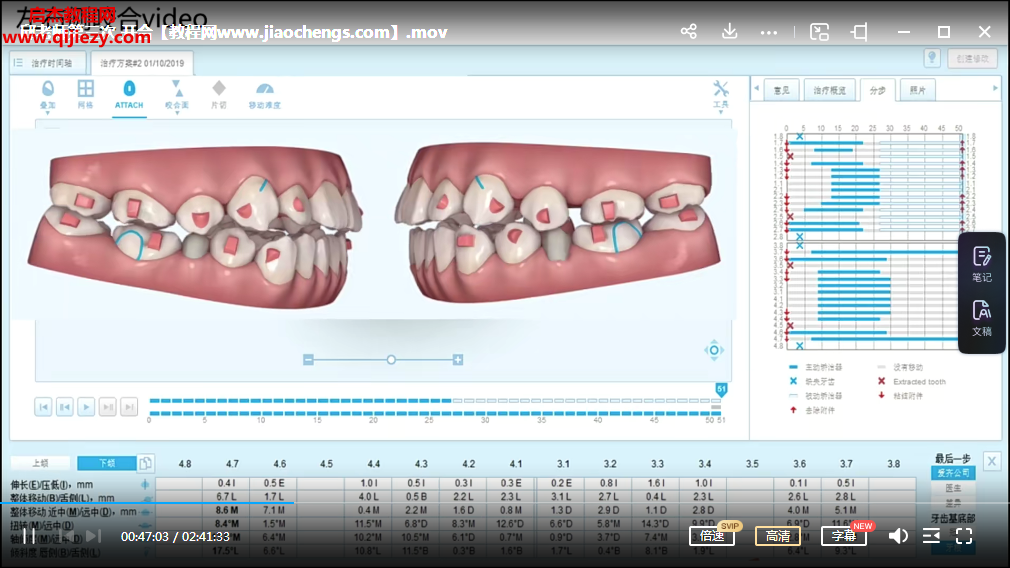Click the 3D view orientation control icon
The image size is (1010, 568).
tap(714, 350)
